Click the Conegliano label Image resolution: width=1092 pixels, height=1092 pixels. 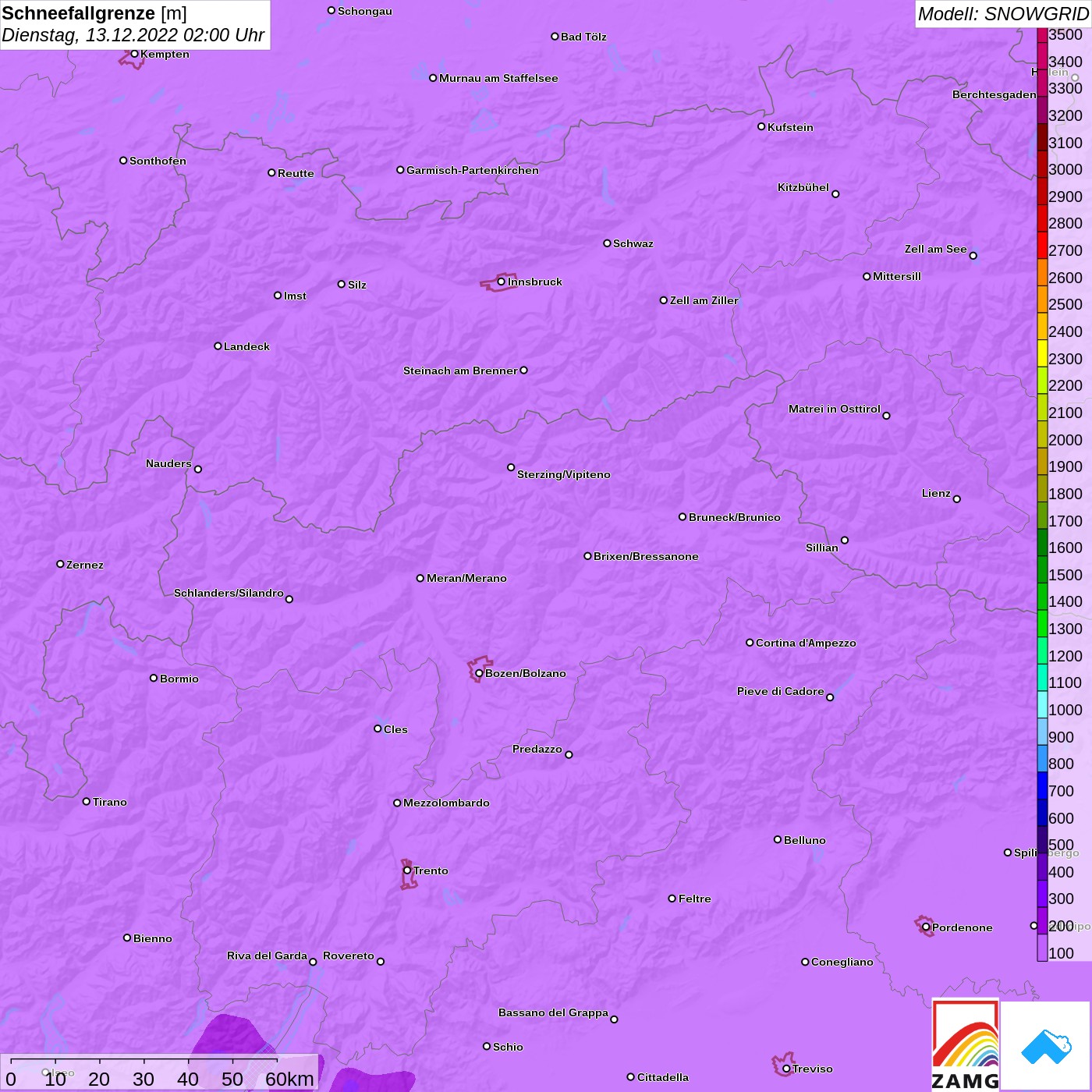coord(842,962)
